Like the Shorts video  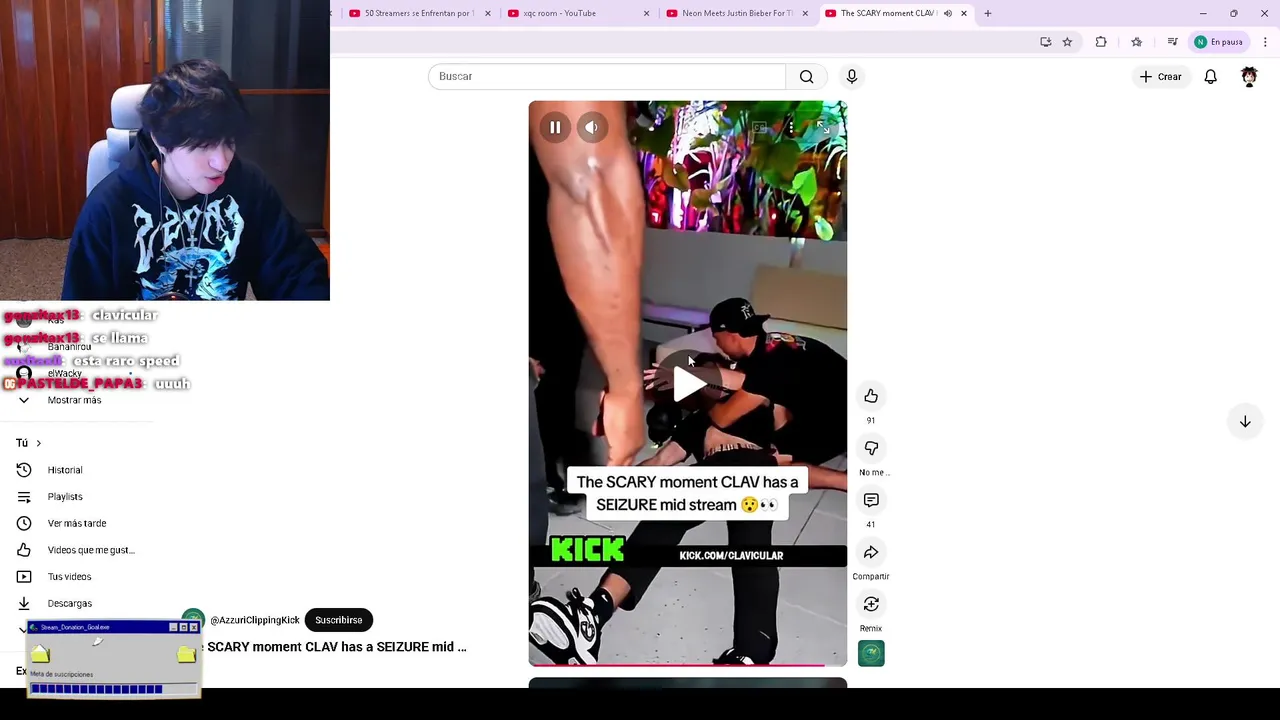(x=871, y=396)
